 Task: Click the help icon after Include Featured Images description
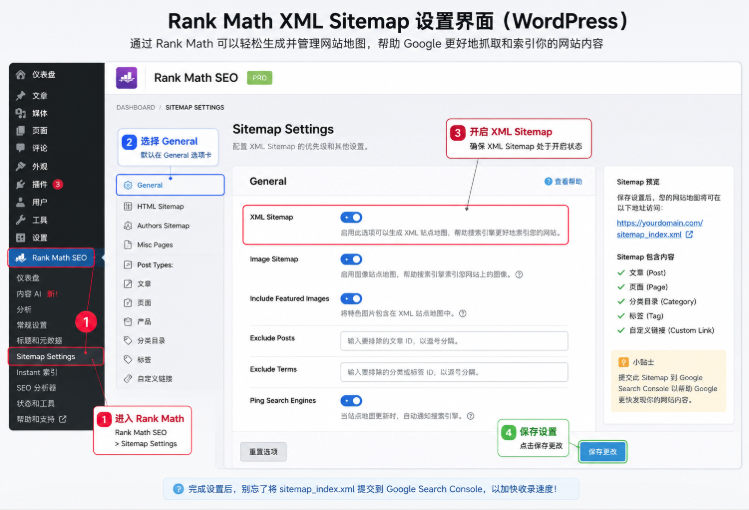click(x=462, y=314)
